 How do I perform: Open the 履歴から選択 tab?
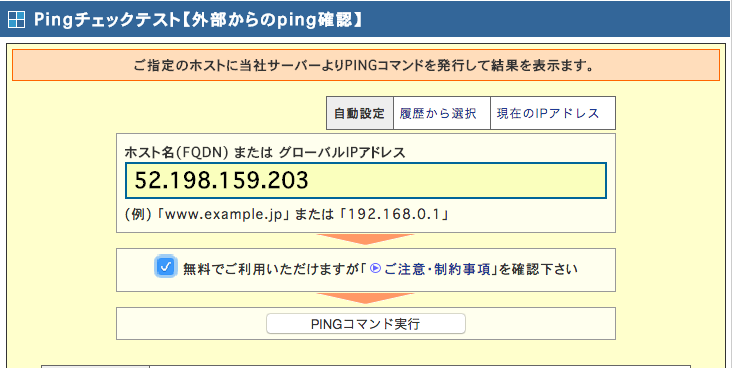tap(438, 113)
